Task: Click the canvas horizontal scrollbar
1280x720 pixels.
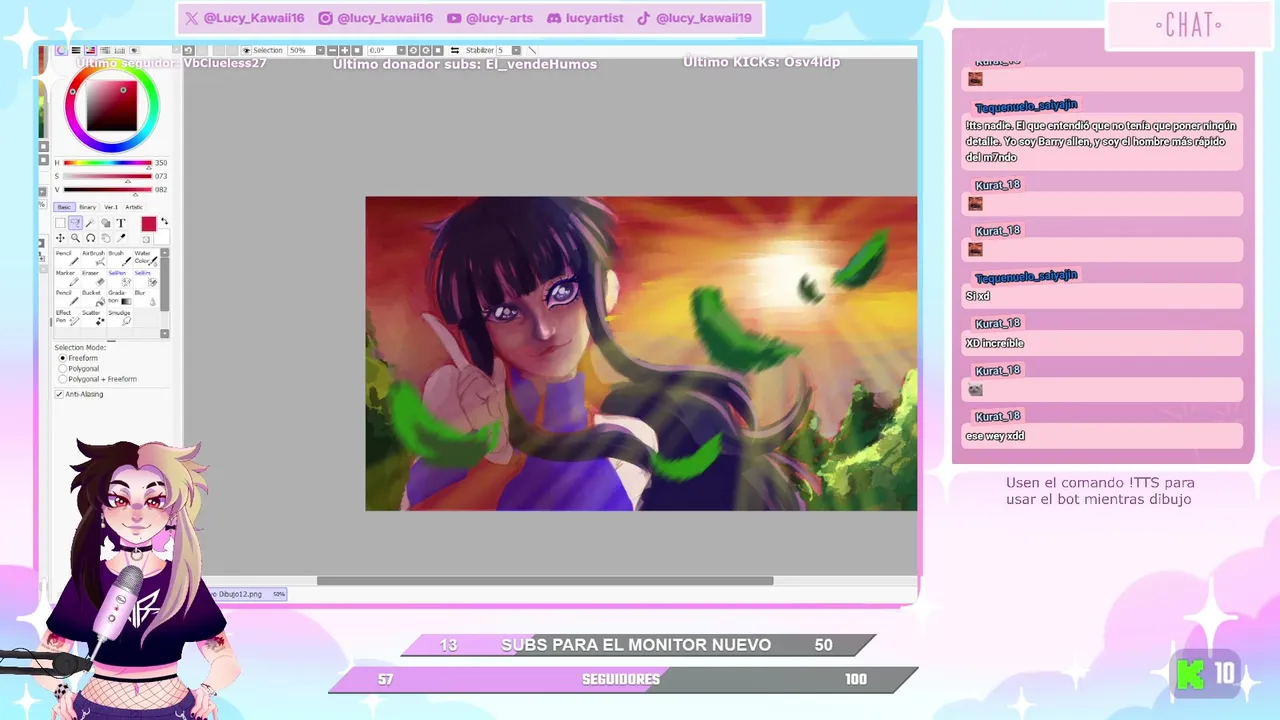Action: 545,581
